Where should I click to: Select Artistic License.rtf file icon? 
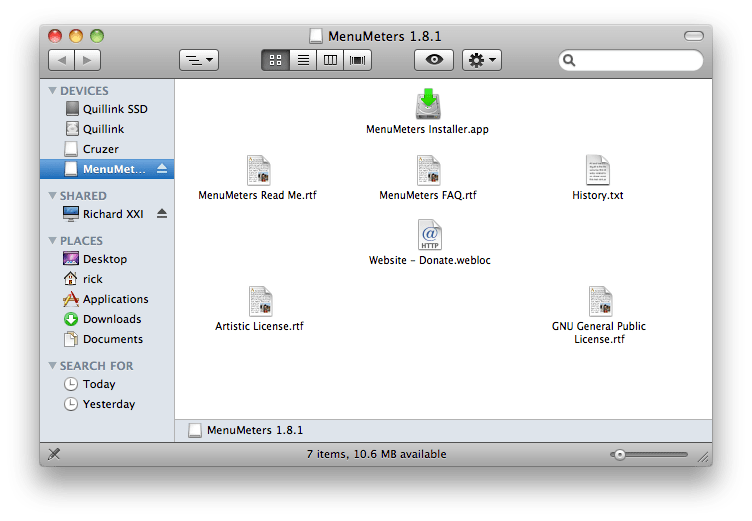(260, 301)
